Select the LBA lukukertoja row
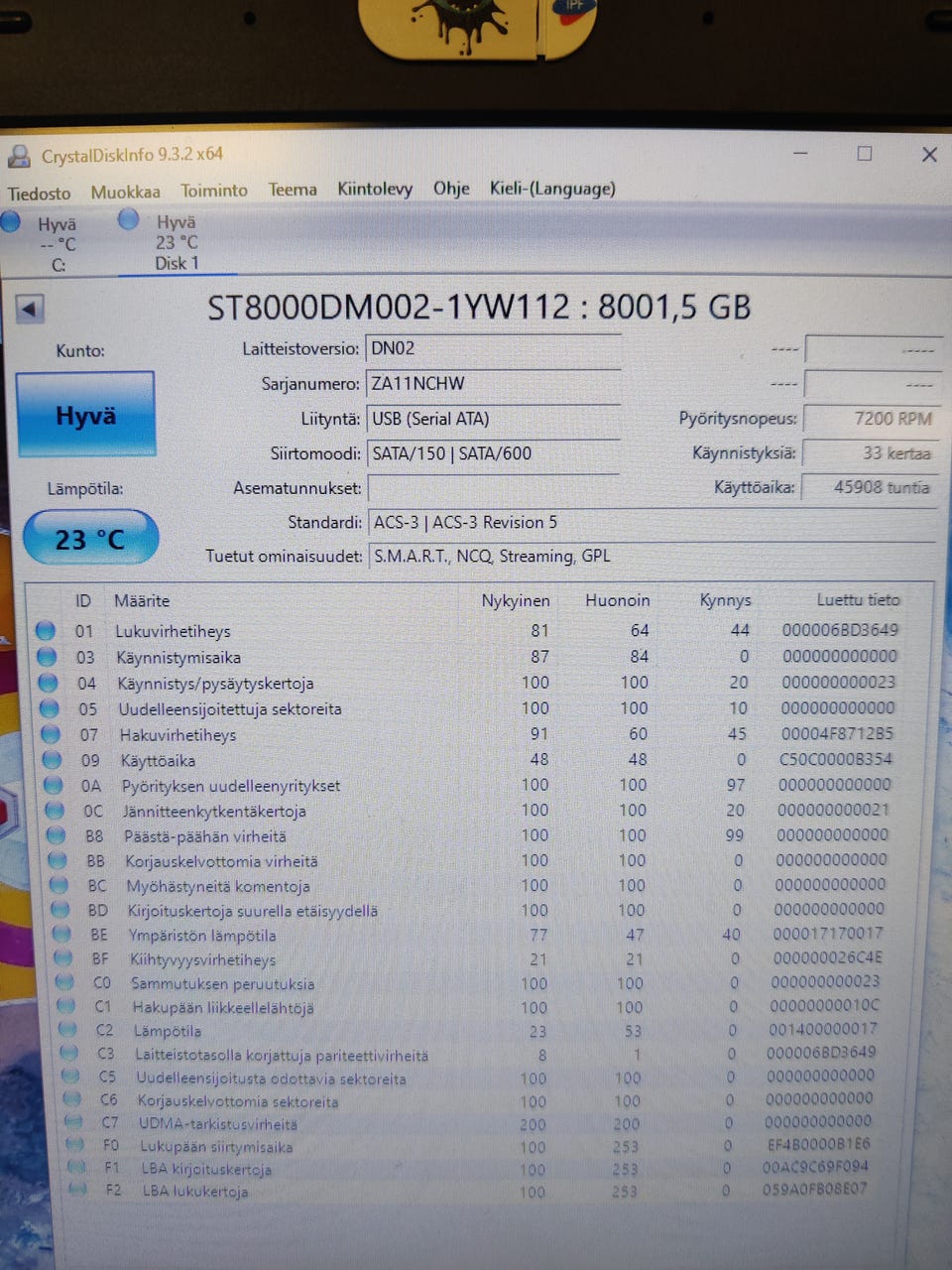 click(x=470, y=1191)
